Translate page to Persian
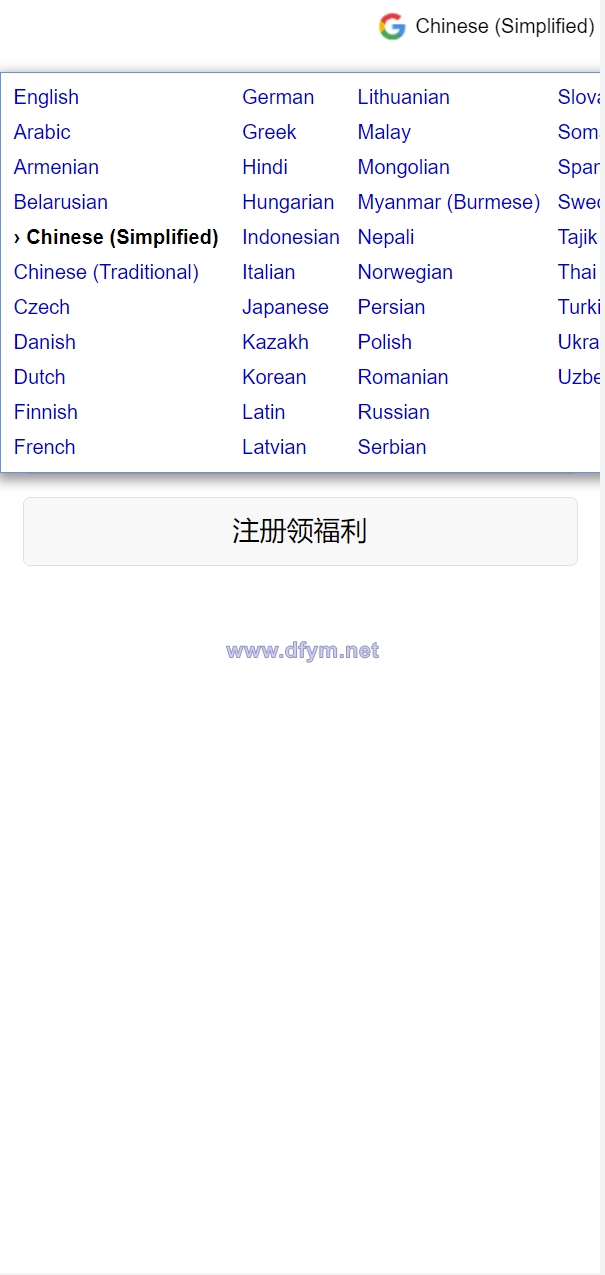The image size is (605, 1275). tap(392, 307)
